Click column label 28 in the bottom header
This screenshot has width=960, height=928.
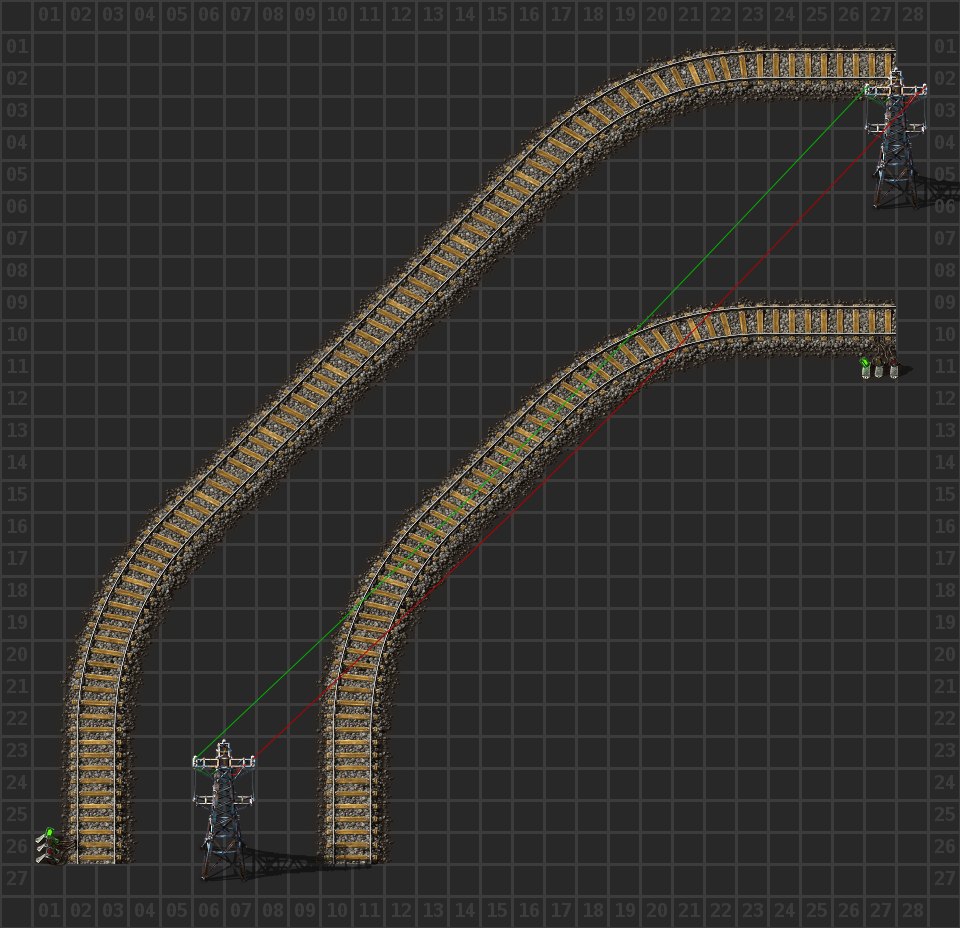(x=912, y=910)
